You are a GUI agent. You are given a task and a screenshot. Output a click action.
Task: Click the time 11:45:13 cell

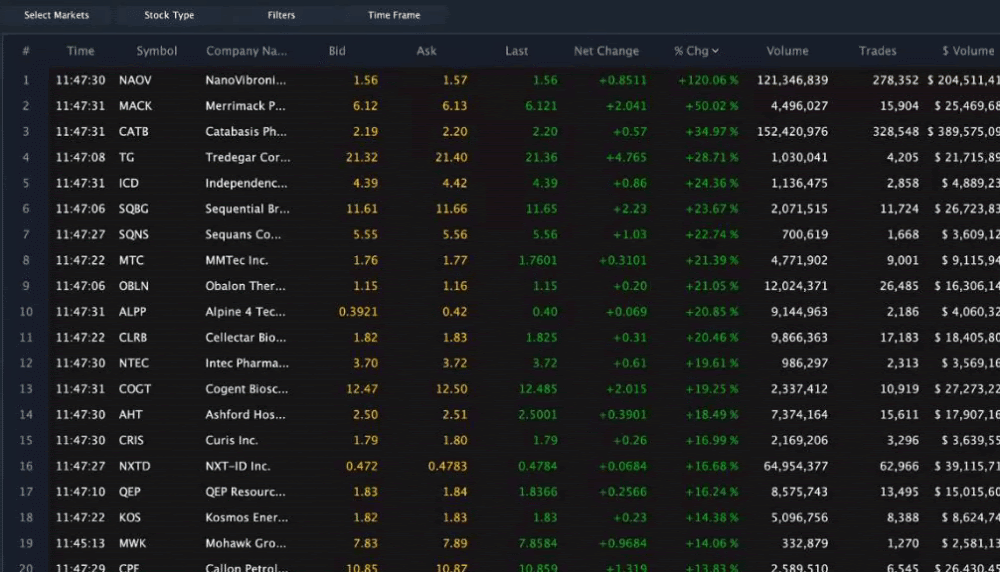pyautogui.click(x=80, y=543)
